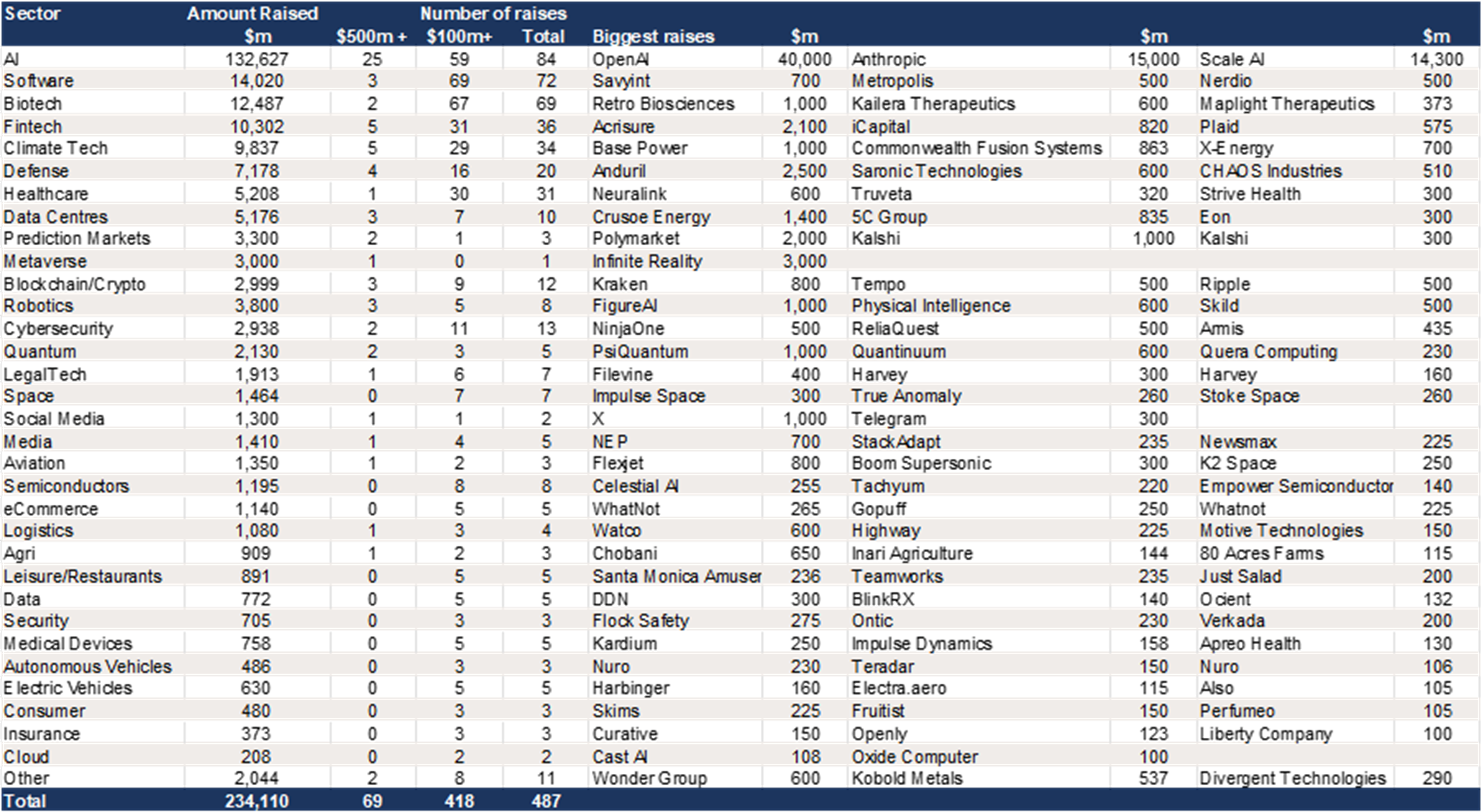Click the 'Fintech' sector cell
Screen dimensions: 1482x812
pos(33,127)
